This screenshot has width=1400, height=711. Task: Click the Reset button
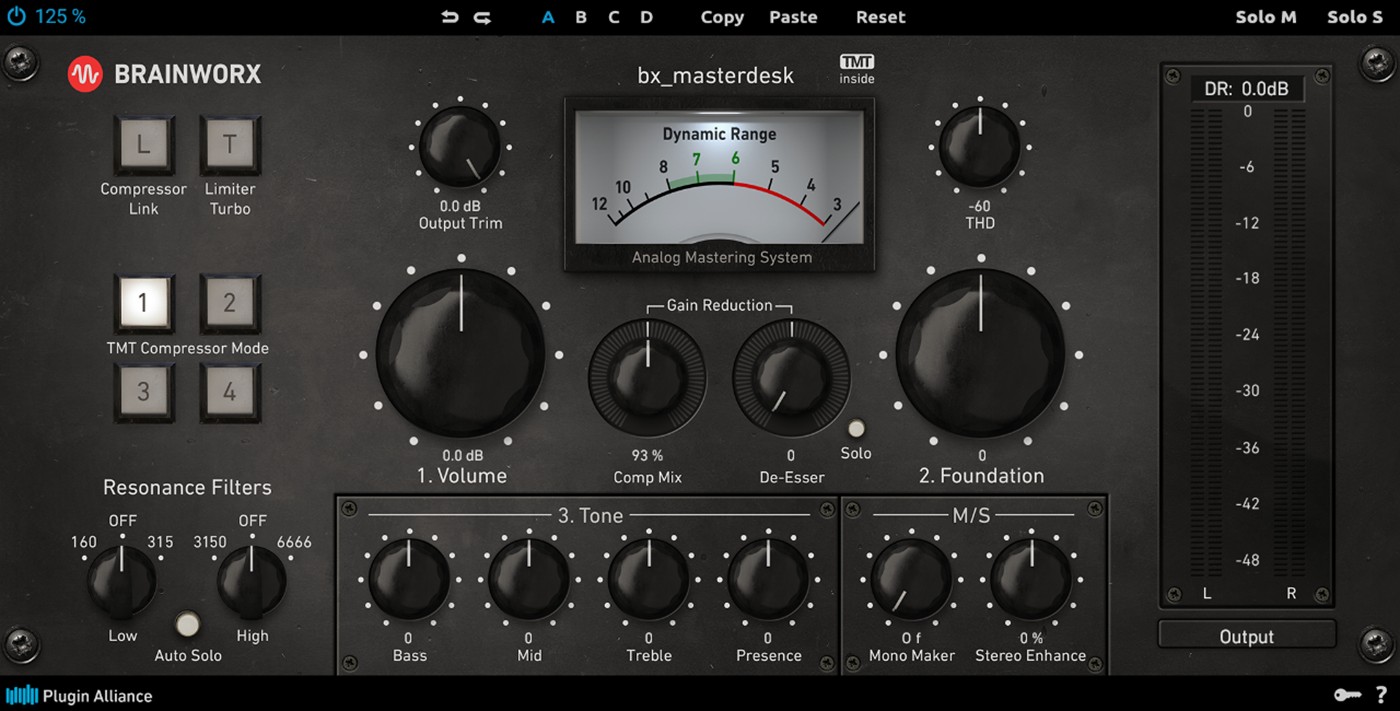881,17
